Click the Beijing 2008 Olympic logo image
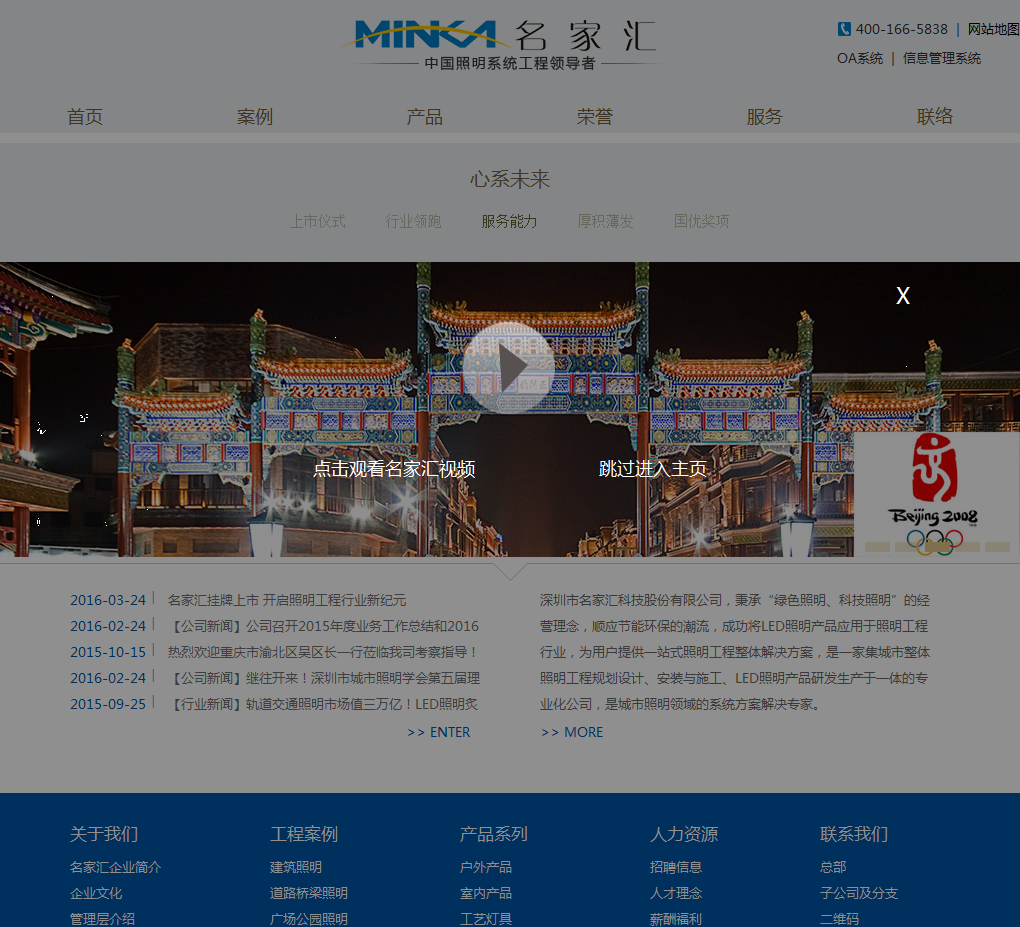This screenshot has width=1020, height=927. (936, 494)
